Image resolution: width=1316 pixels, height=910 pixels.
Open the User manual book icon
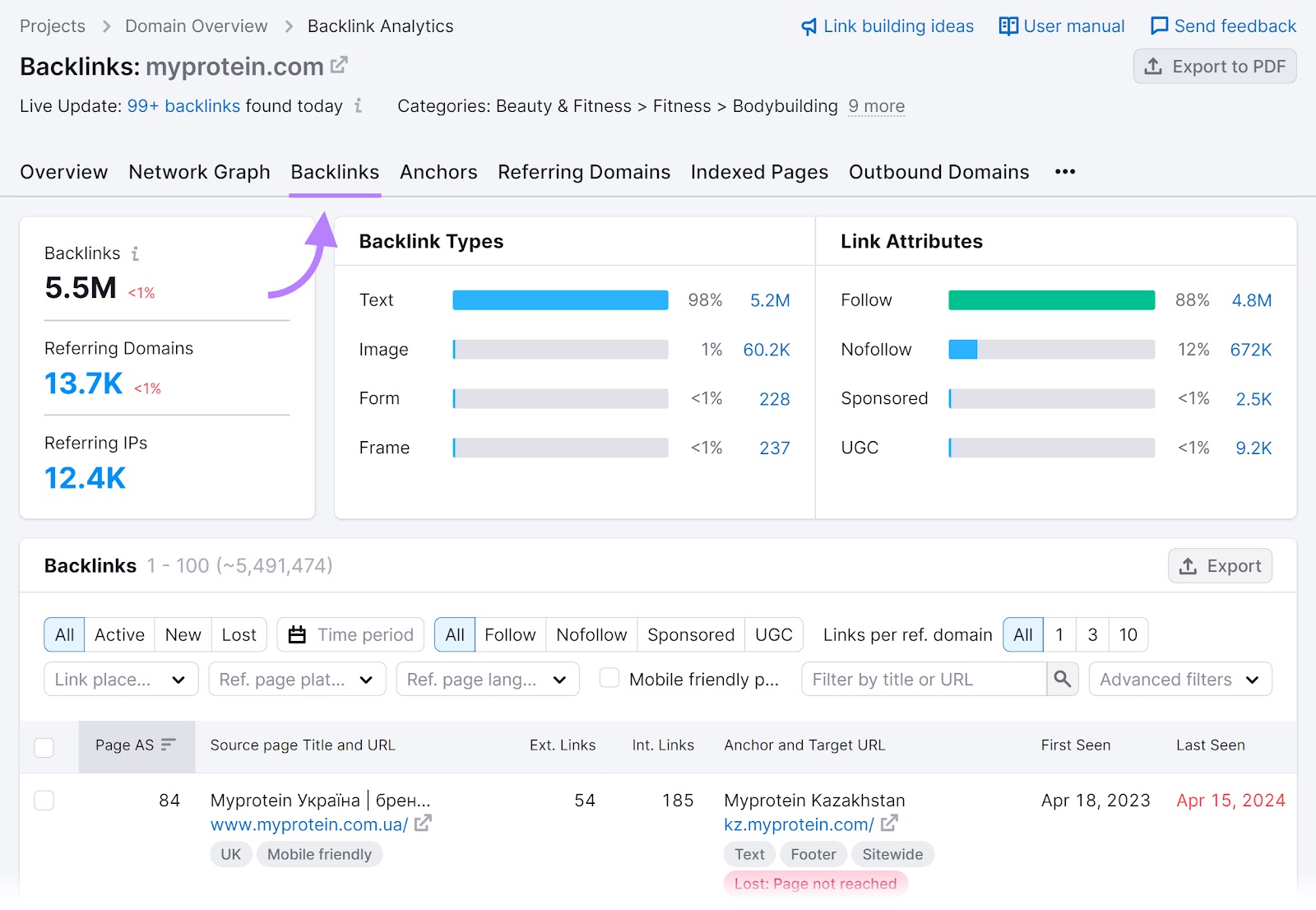click(x=1008, y=26)
